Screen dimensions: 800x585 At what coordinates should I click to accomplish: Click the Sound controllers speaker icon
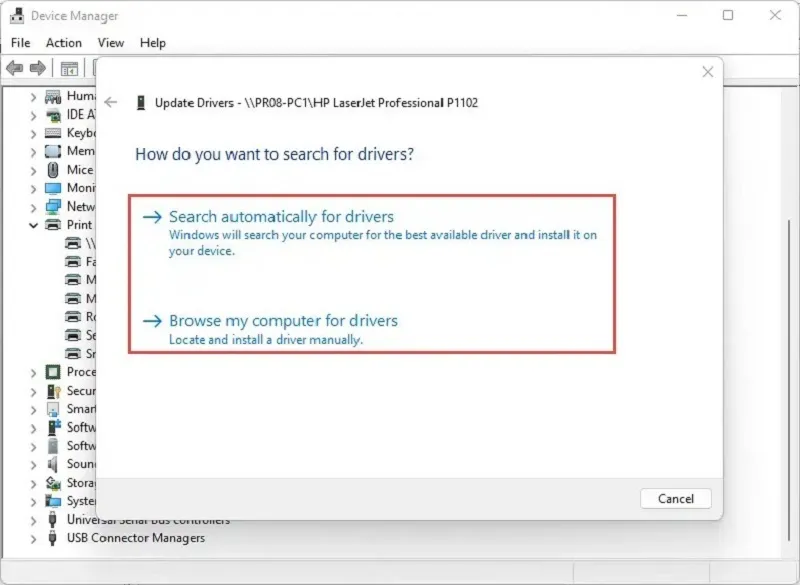53,464
